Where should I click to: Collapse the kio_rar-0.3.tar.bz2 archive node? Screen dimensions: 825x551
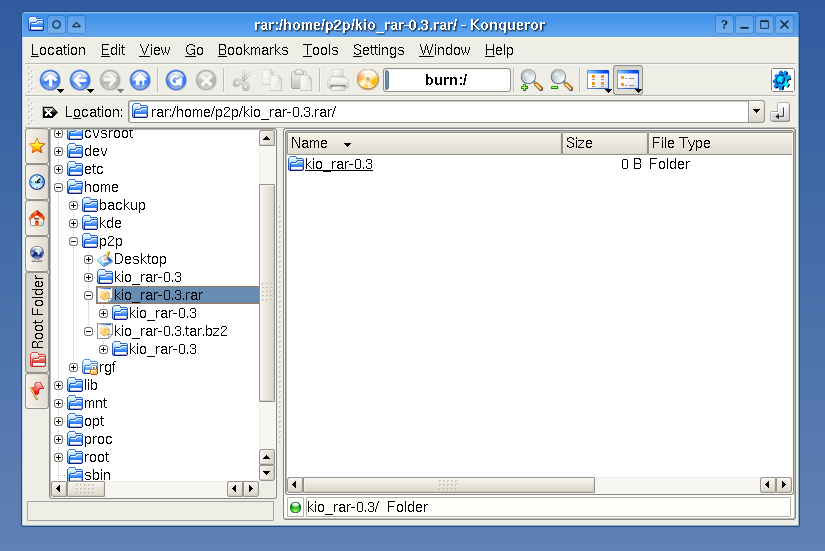pyautogui.click(x=88, y=332)
